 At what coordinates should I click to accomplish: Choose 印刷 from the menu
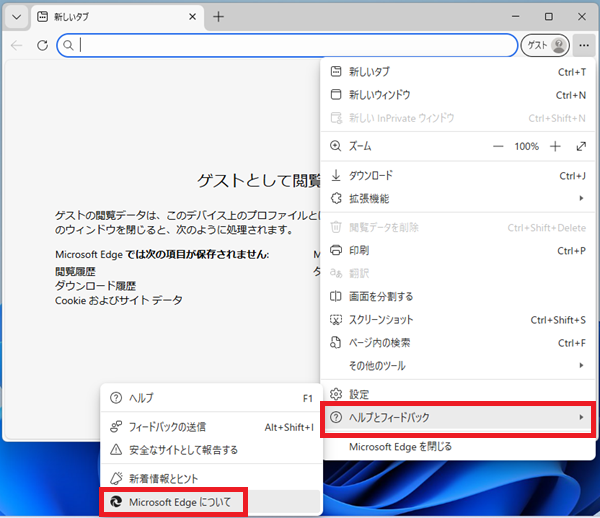[360, 250]
